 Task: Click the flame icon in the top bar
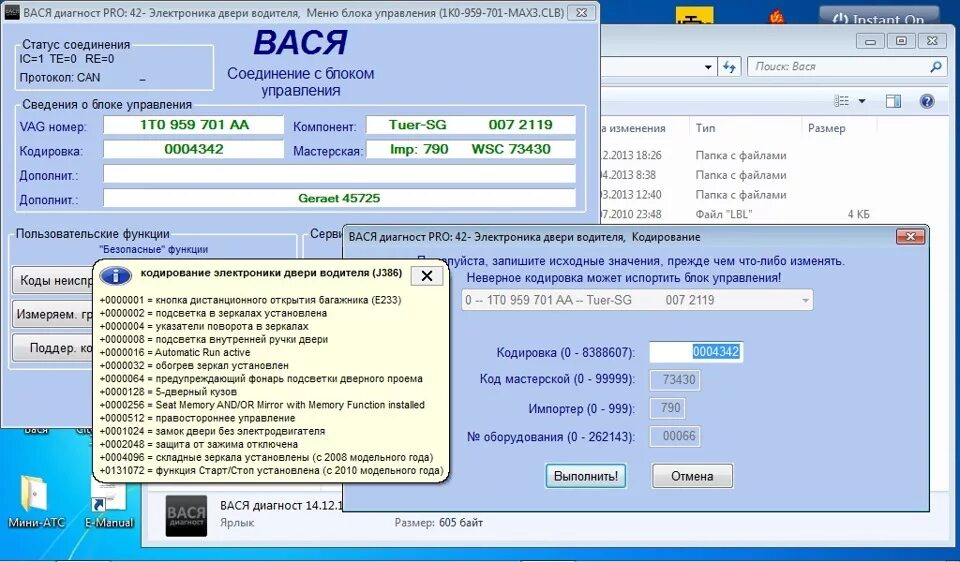(x=776, y=16)
